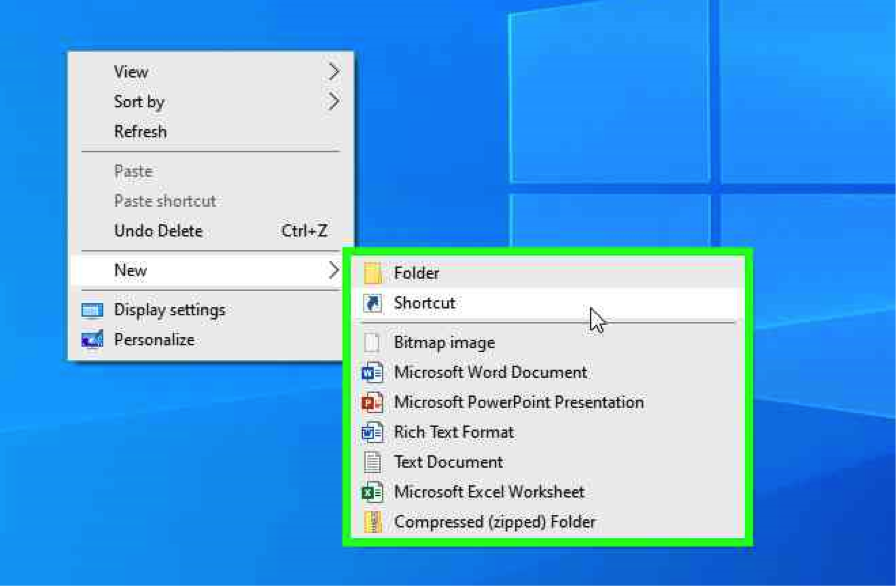Click the yellow Folder icon in submenu
The height and width of the screenshot is (586, 896).
pyautogui.click(x=373, y=273)
